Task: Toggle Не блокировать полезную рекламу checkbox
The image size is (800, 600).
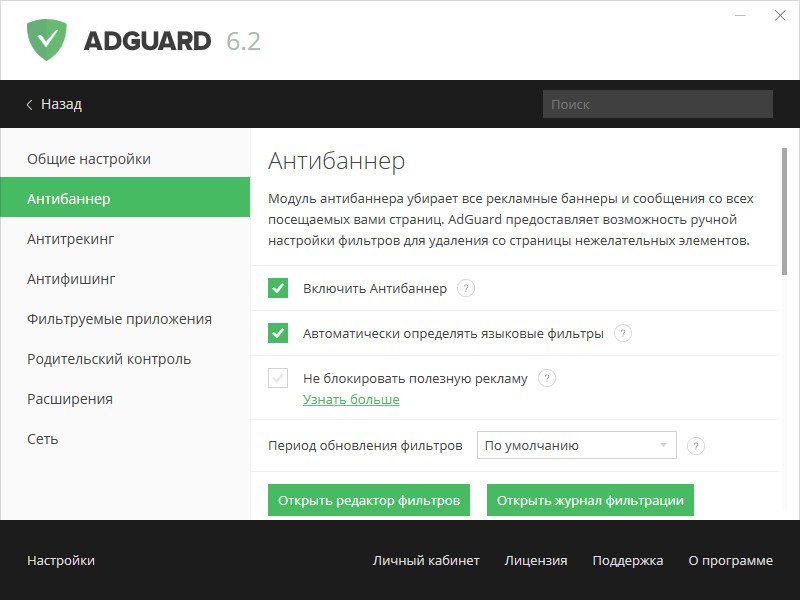Action: point(278,378)
